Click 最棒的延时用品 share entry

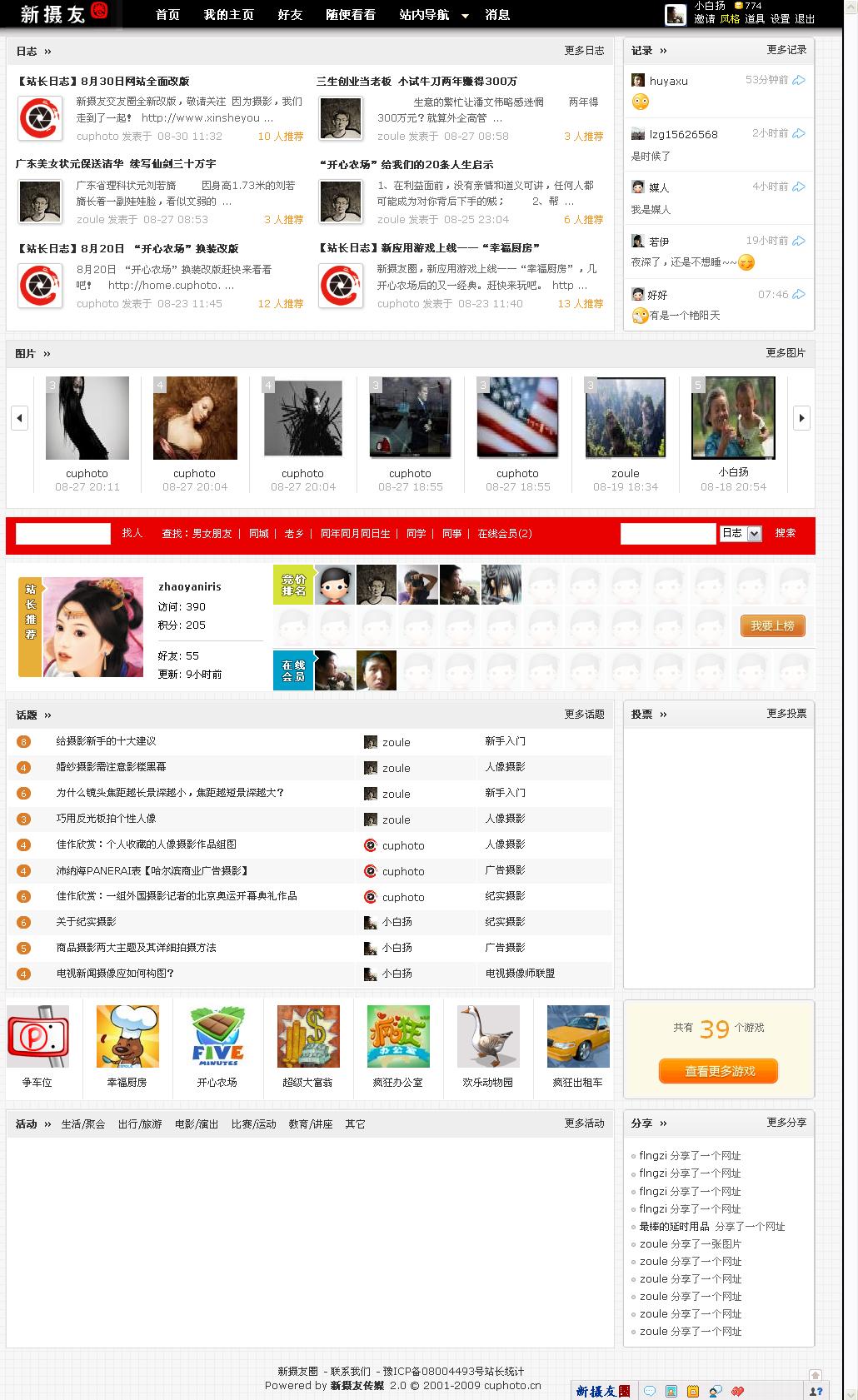(x=675, y=1227)
